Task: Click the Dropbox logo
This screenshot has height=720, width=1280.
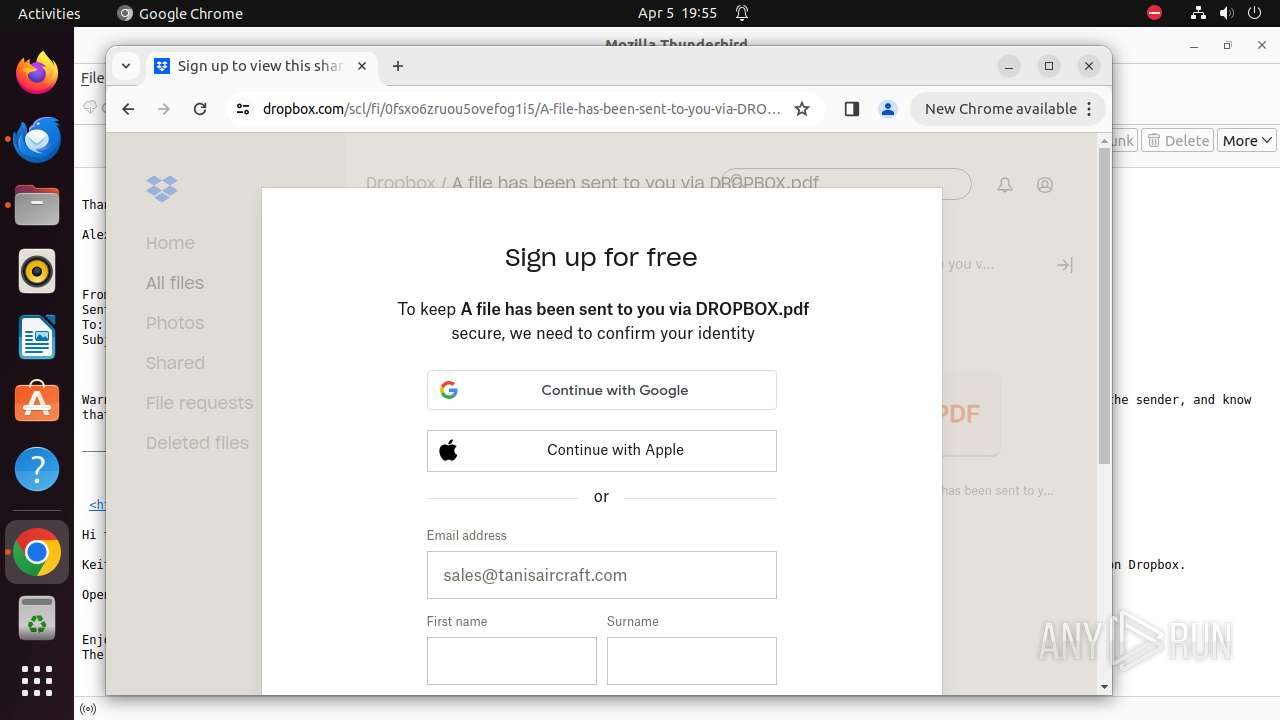Action: click(162, 188)
